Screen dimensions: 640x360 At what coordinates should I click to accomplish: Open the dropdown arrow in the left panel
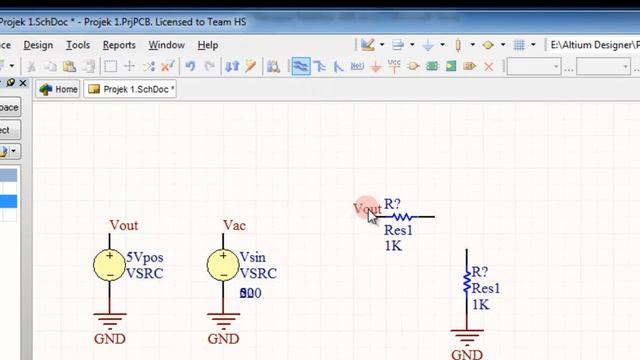coord(13,151)
